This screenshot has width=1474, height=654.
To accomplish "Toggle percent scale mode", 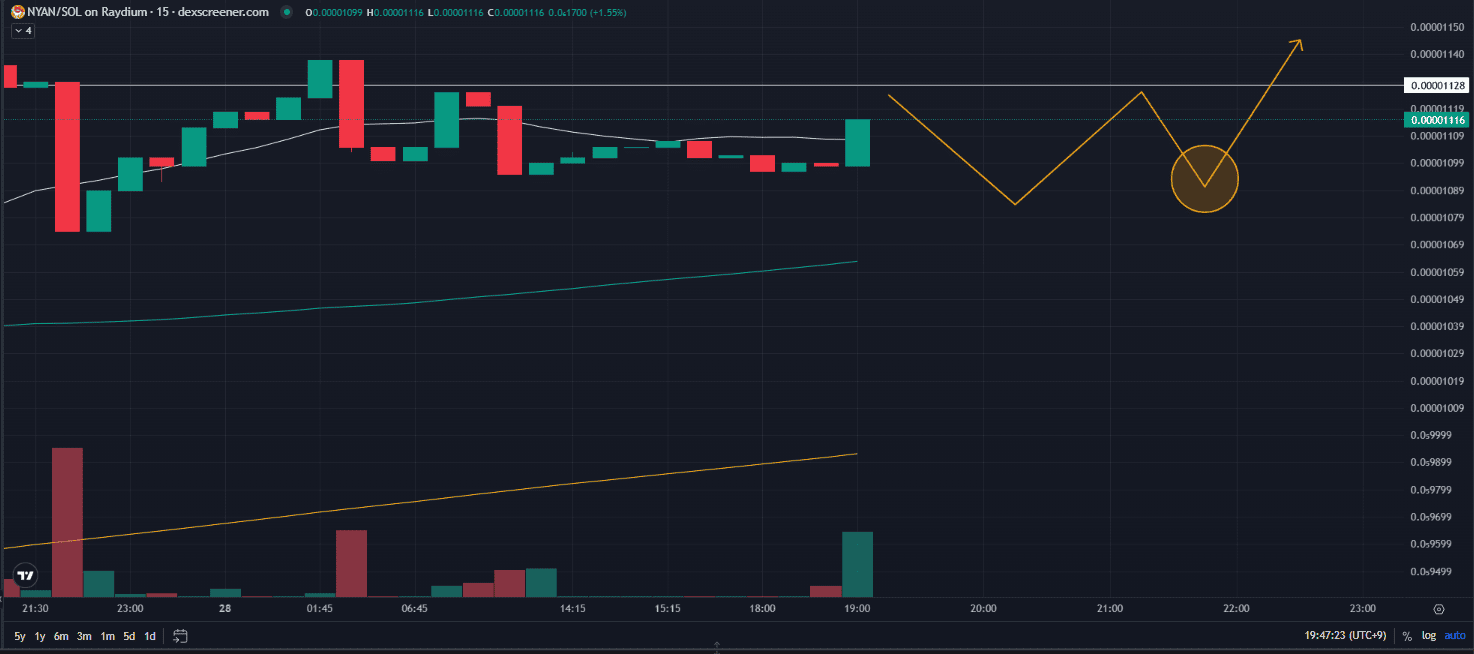I will point(1406,636).
